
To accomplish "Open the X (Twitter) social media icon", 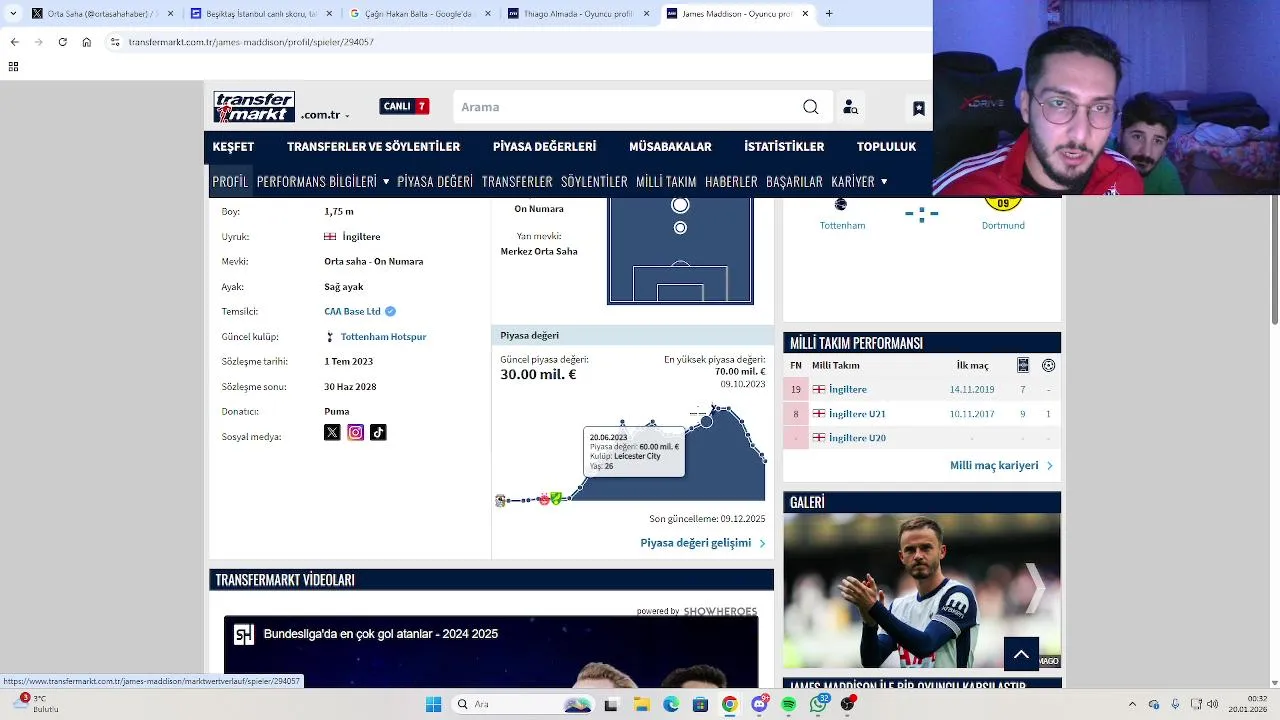I will 332,432.
